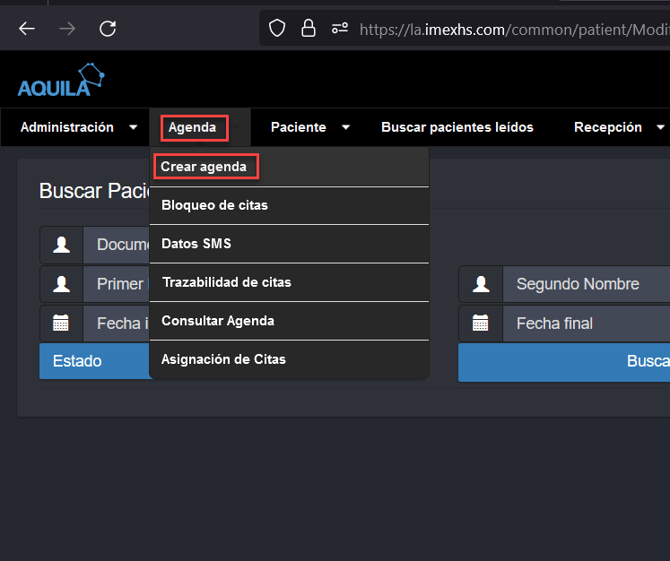Click the browser back arrow
The height and width of the screenshot is (561, 670).
tap(27, 28)
